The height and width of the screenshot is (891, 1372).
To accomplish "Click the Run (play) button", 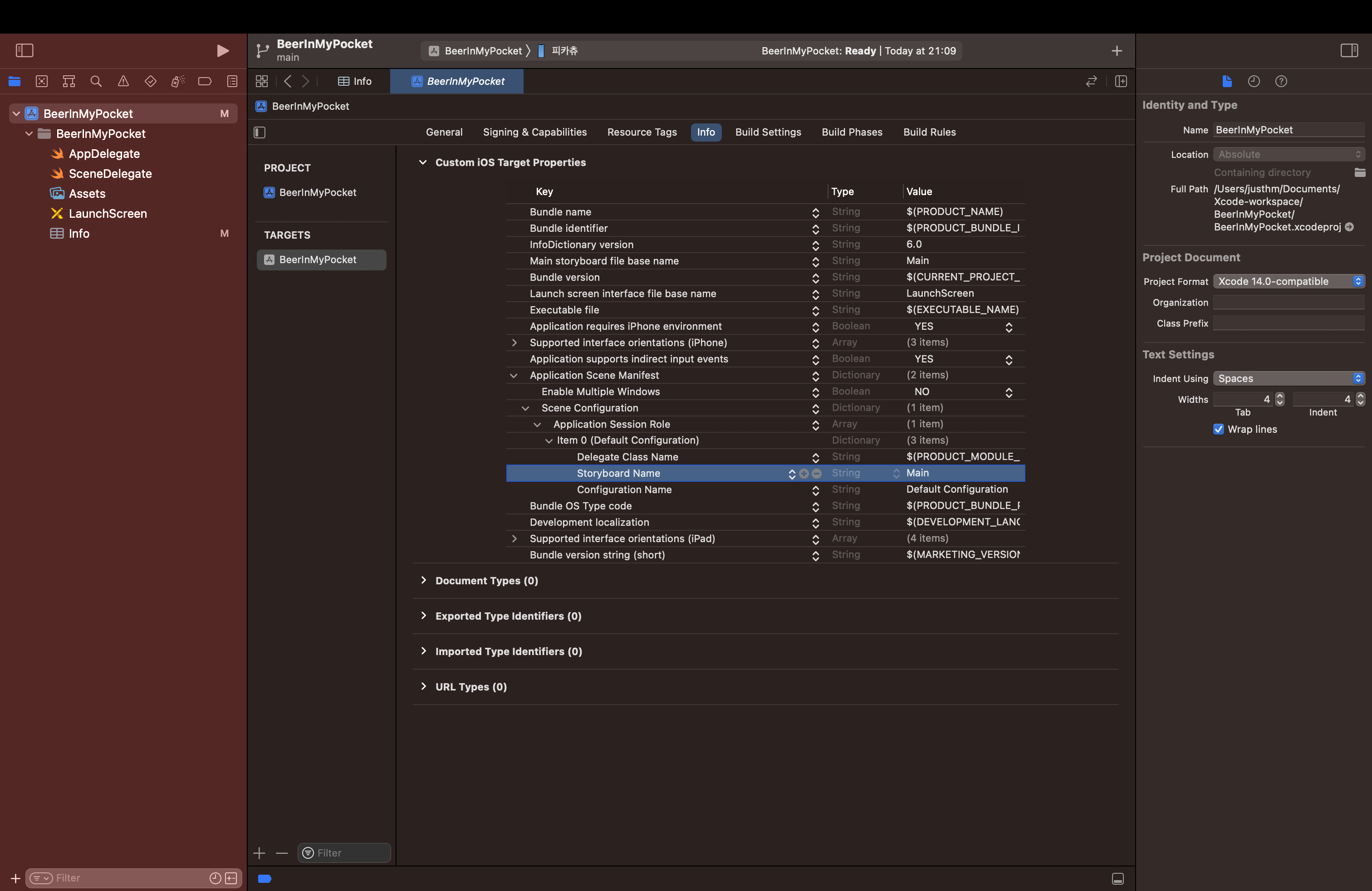I will pyautogui.click(x=222, y=51).
